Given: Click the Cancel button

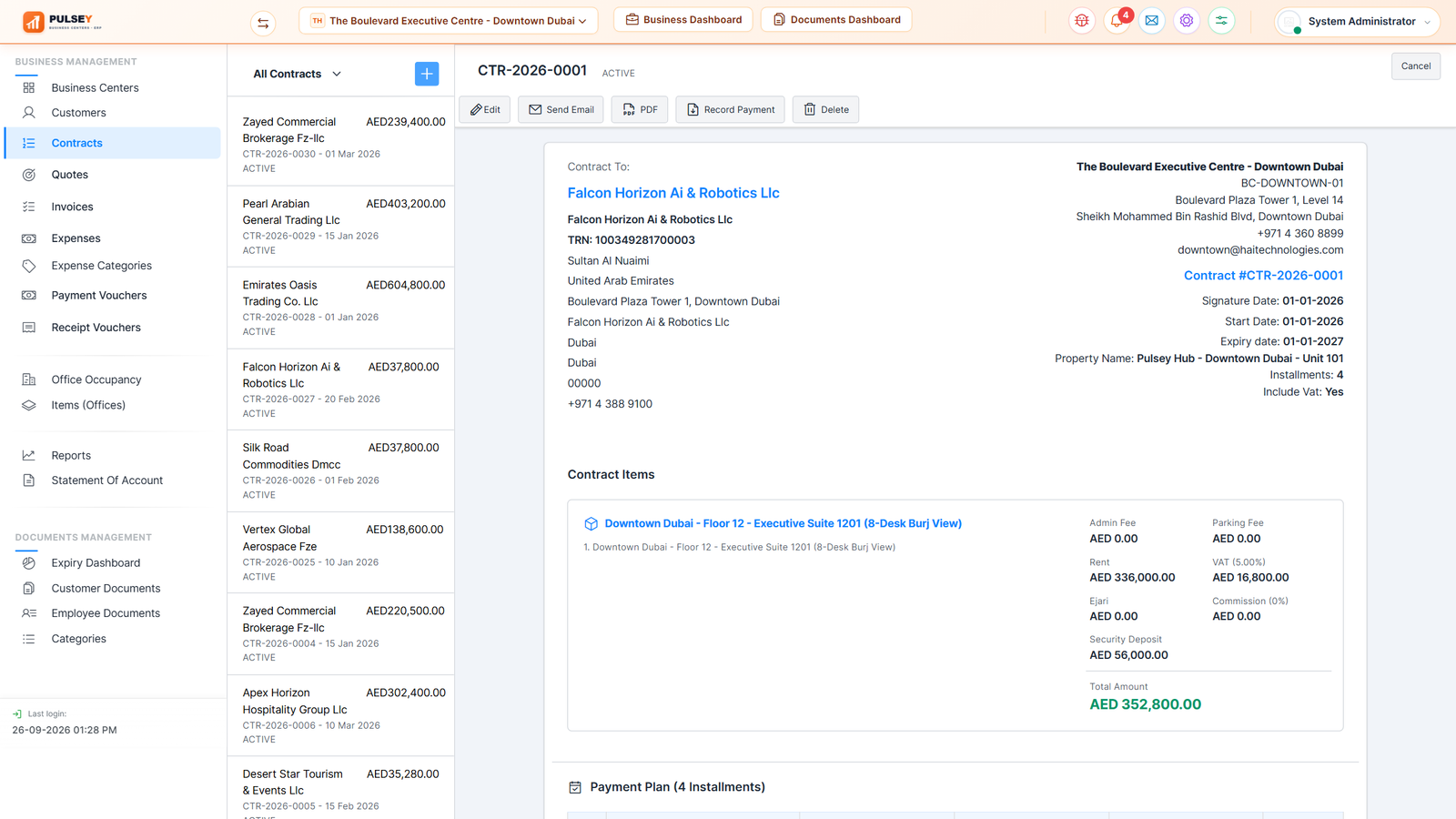Looking at the screenshot, I should (1415, 66).
